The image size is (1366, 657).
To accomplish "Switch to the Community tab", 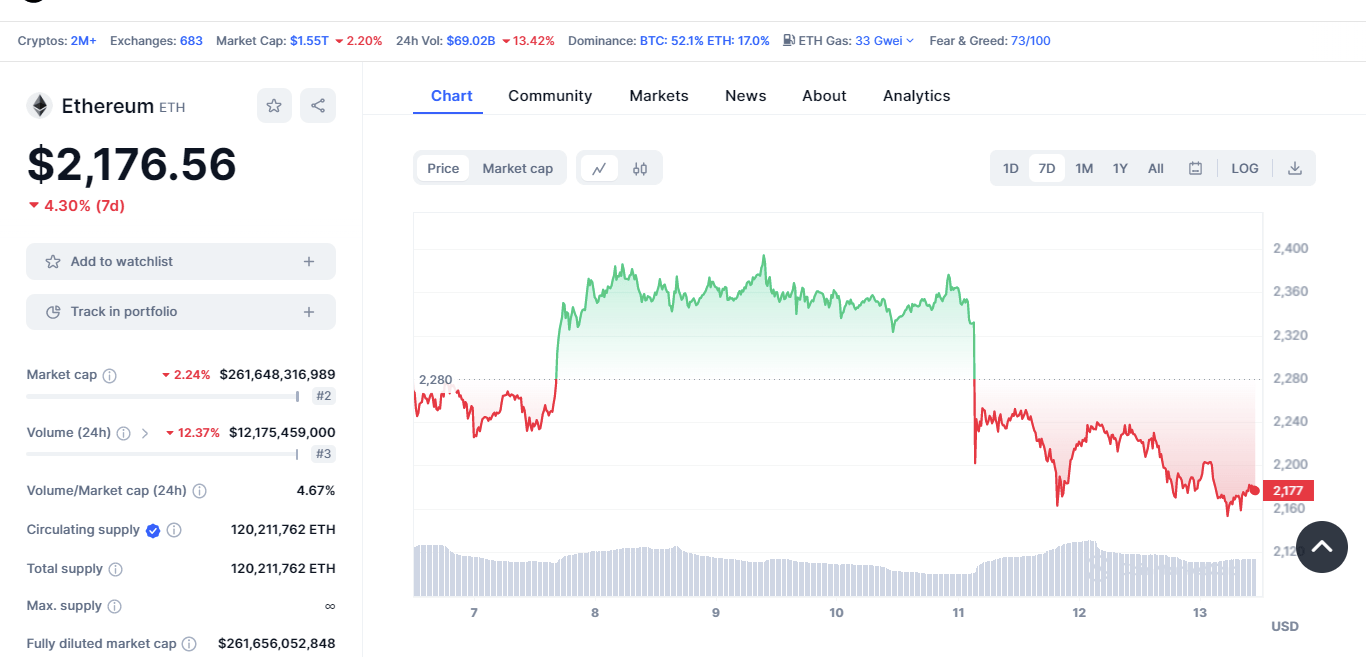I will [550, 96].
